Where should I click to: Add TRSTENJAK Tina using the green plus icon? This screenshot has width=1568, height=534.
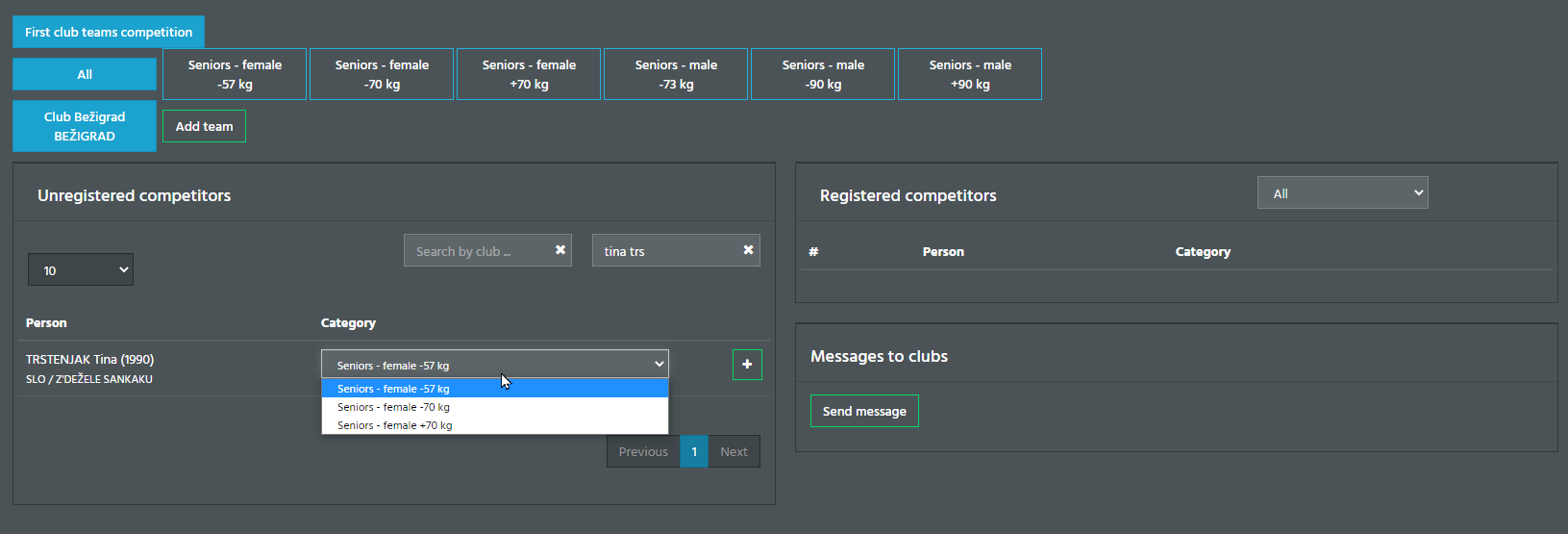pos(747,365)
